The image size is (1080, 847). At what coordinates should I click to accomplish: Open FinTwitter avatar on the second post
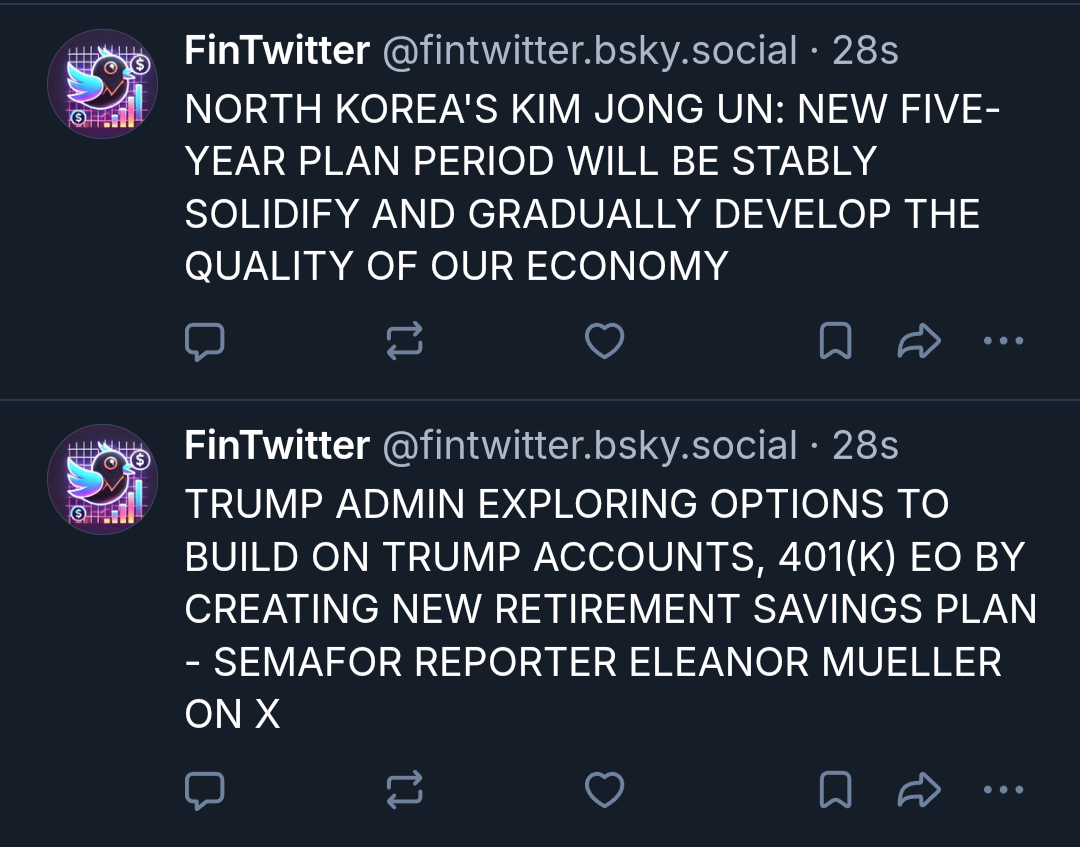click(x=103, y=479)
